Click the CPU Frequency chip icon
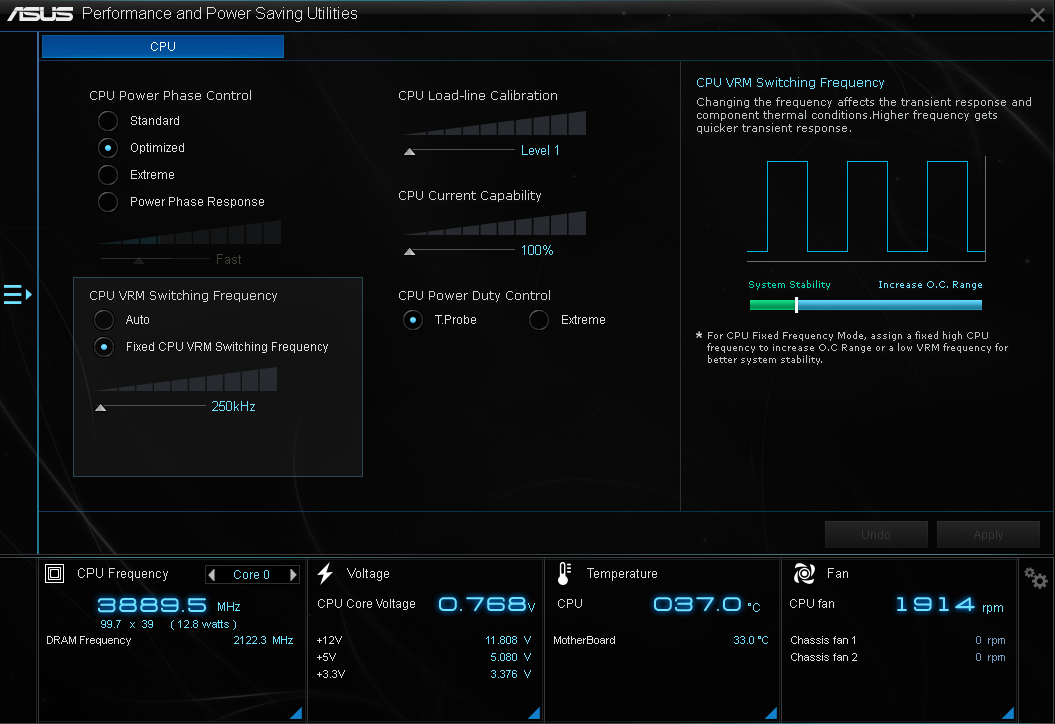Screen dimensions: 1055x724 click(x=54, y=574)
